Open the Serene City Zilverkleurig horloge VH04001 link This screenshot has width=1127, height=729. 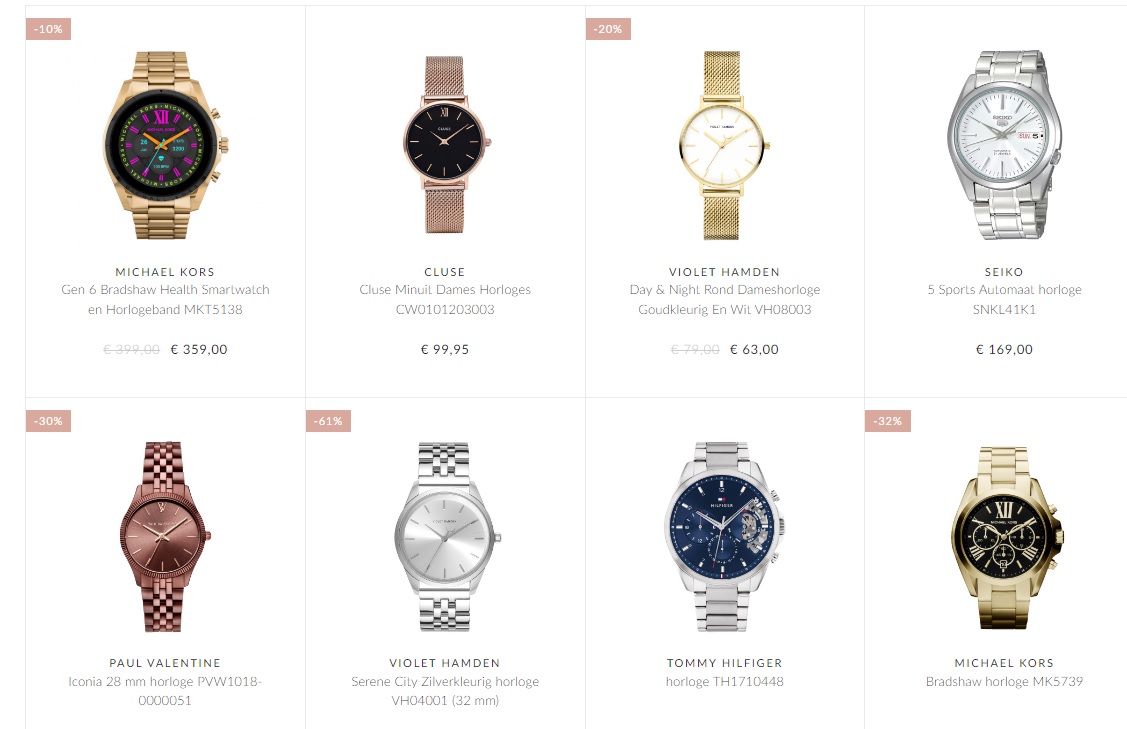click(445, 691)
